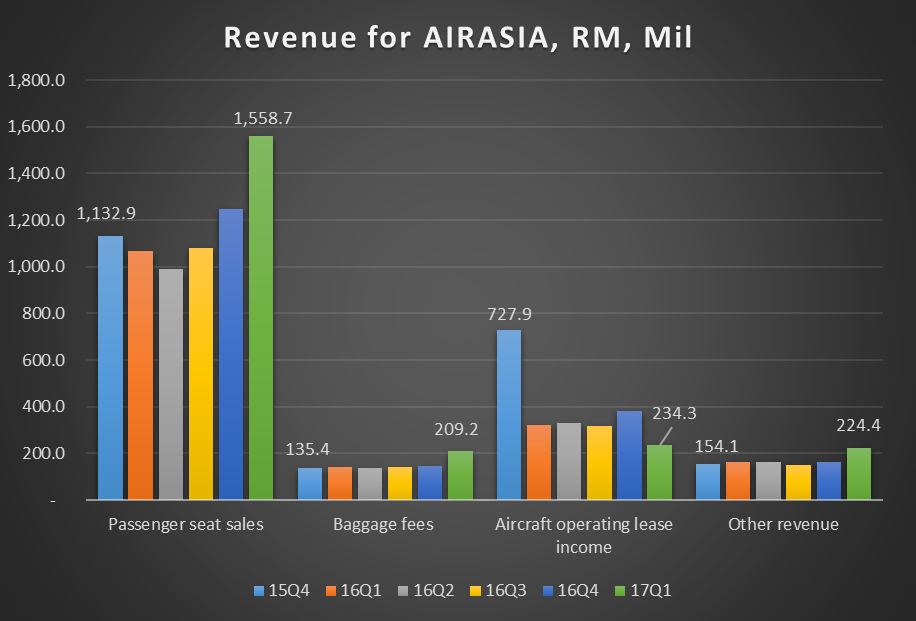Click the 16Q4 dark blue legend swatch
Image resolution: width=916 pixels, height=621 pixels.
(x=548, y=591)
